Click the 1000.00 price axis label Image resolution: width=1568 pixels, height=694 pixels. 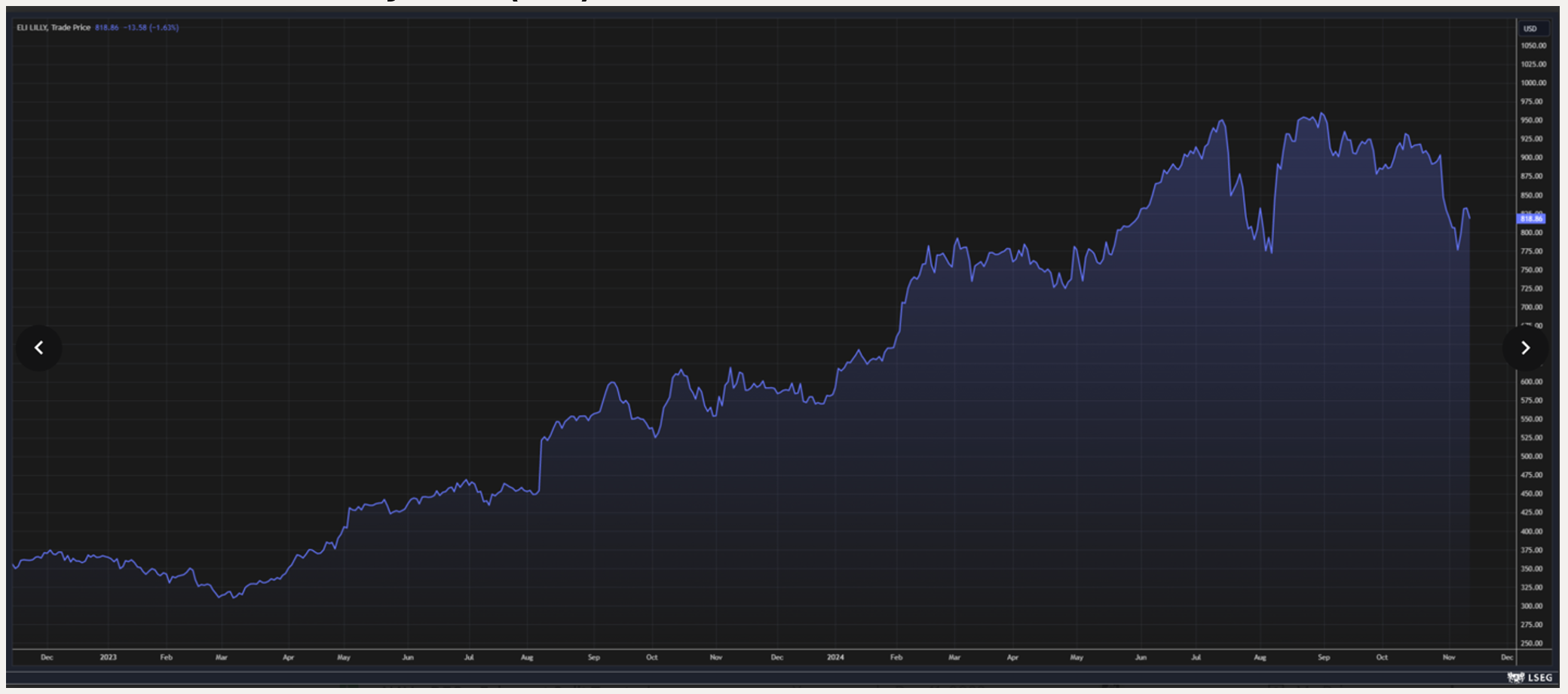pos(1533,83)
